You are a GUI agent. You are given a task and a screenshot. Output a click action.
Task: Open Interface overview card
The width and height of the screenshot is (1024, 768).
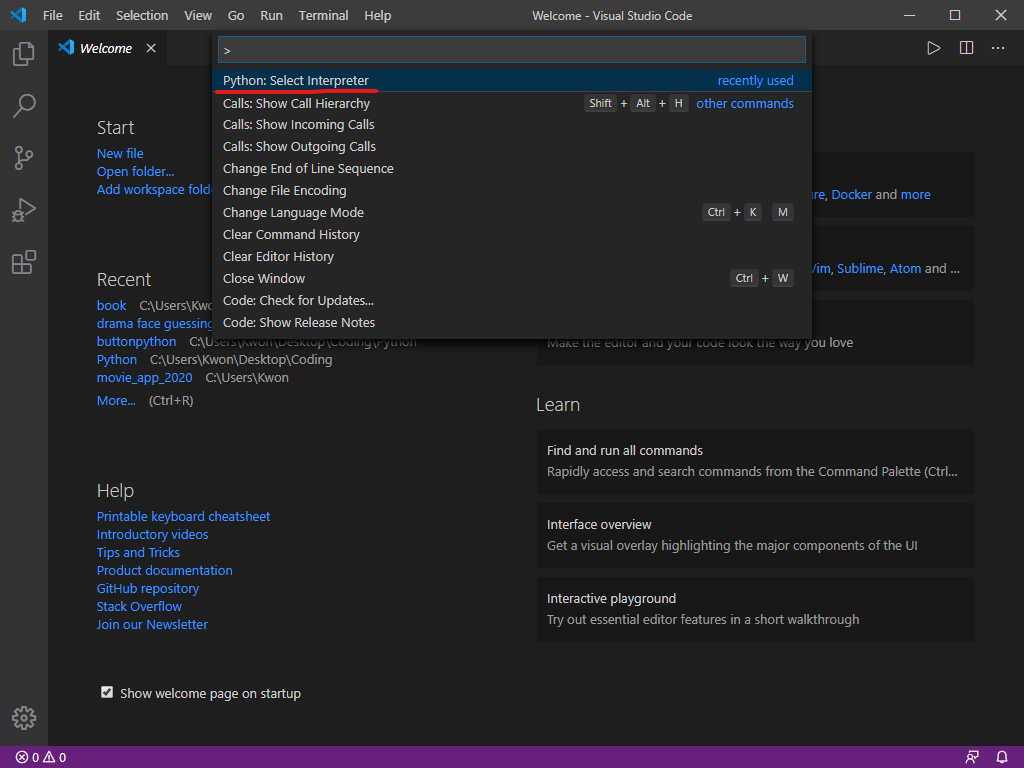click(x=755, y=535)
